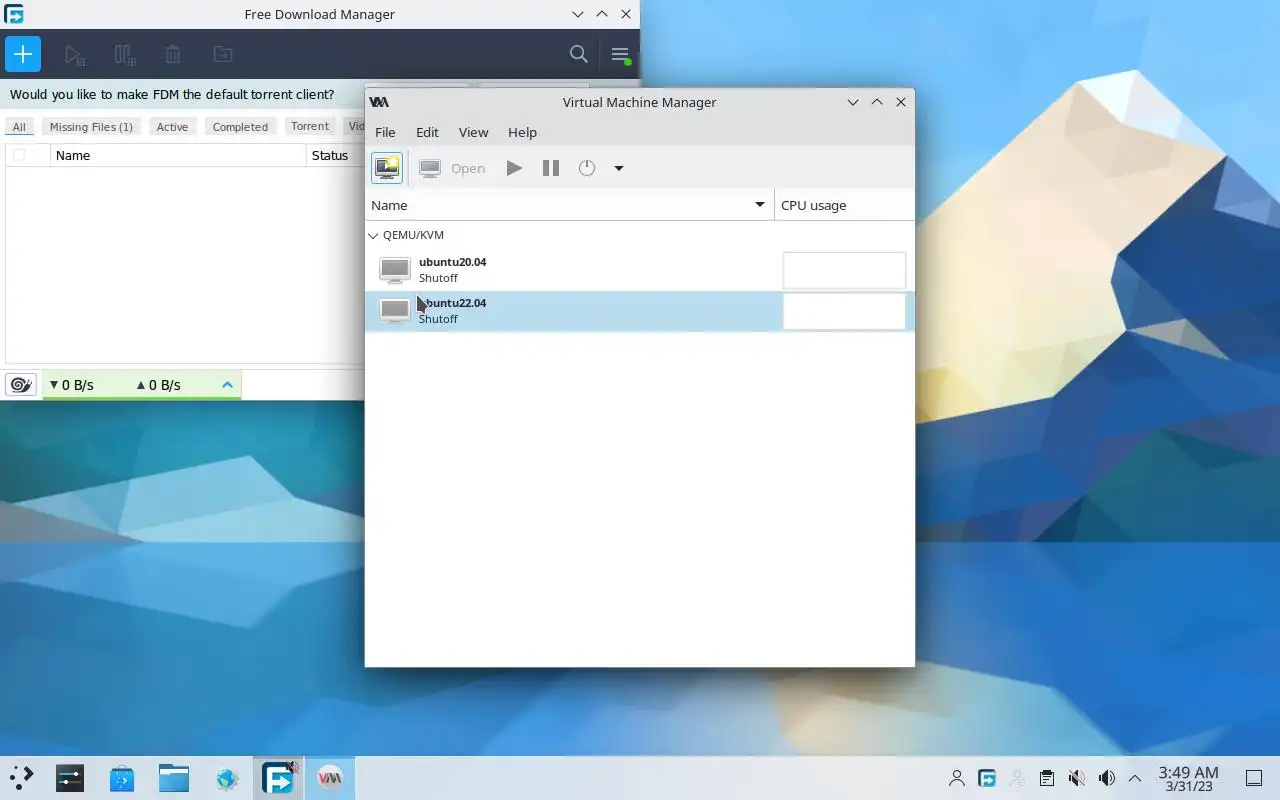This screenshot has width=1280, height=800.
Task: Click the user icon in system tray
Action: point(957,778)
